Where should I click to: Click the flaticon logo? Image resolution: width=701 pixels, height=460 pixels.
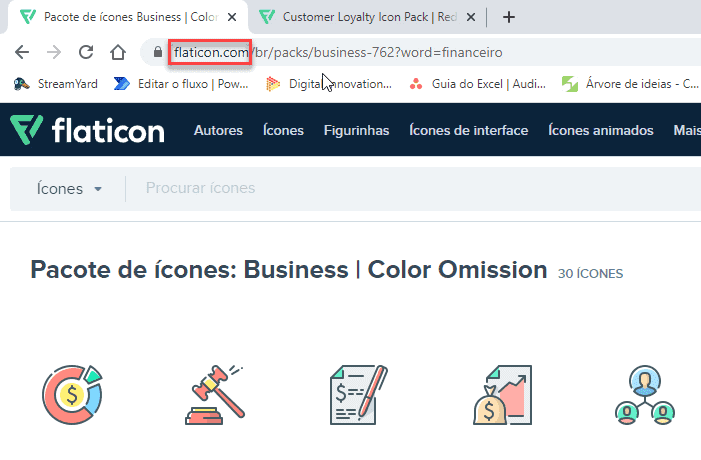click(x=87, y=130)
